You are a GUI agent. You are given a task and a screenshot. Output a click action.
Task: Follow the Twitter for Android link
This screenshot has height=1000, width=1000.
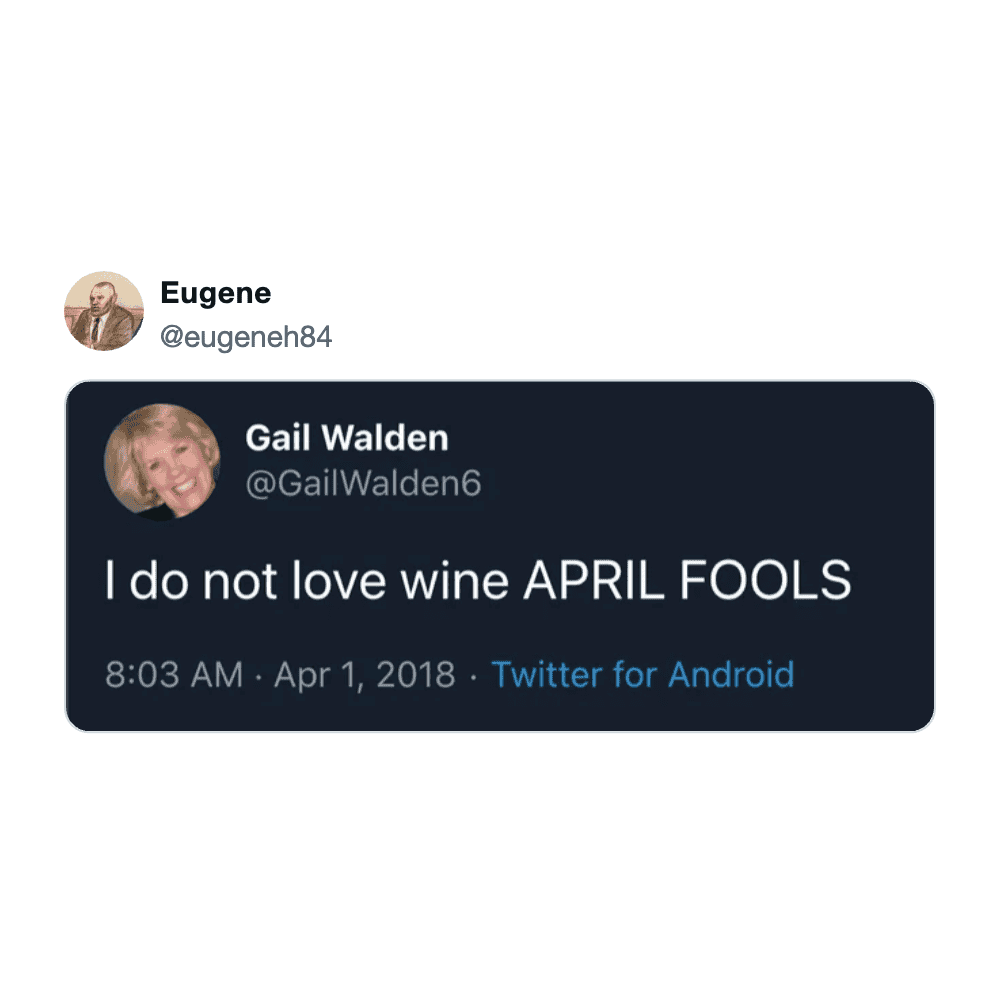(643, 674)
